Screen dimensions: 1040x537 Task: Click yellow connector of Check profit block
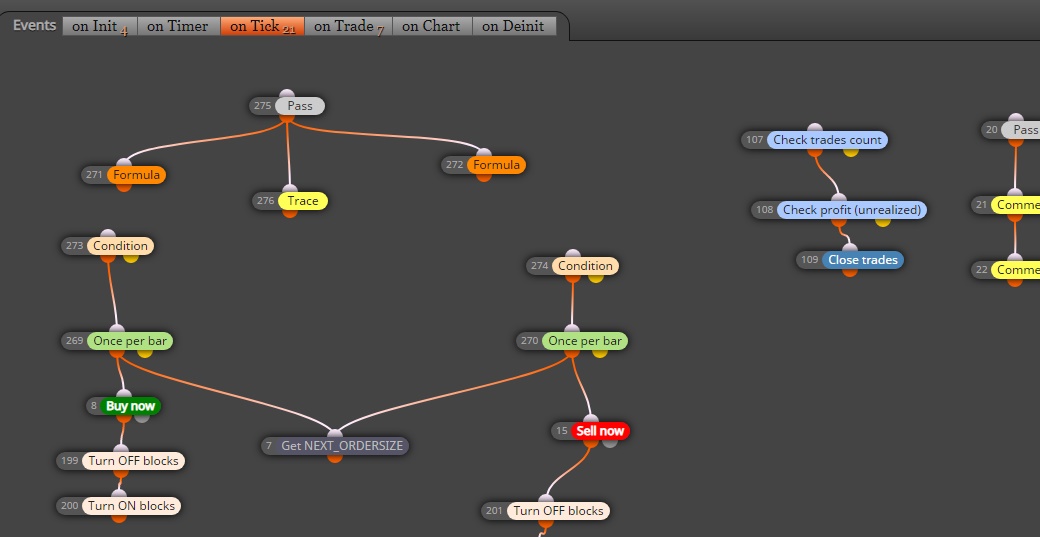pyautogui.click(x=883, y=221)
